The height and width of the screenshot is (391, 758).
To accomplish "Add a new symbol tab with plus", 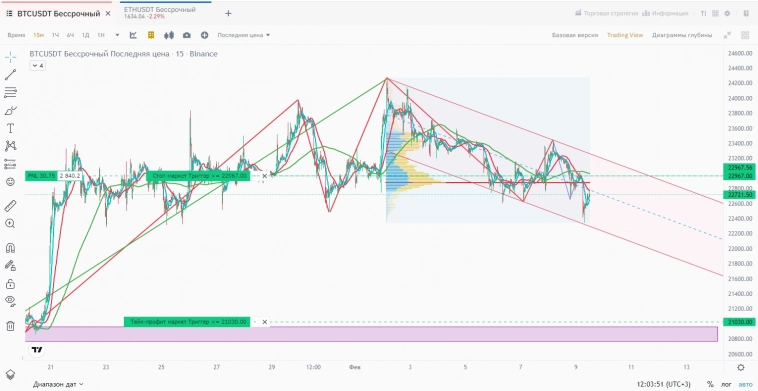I will (228, 14).
